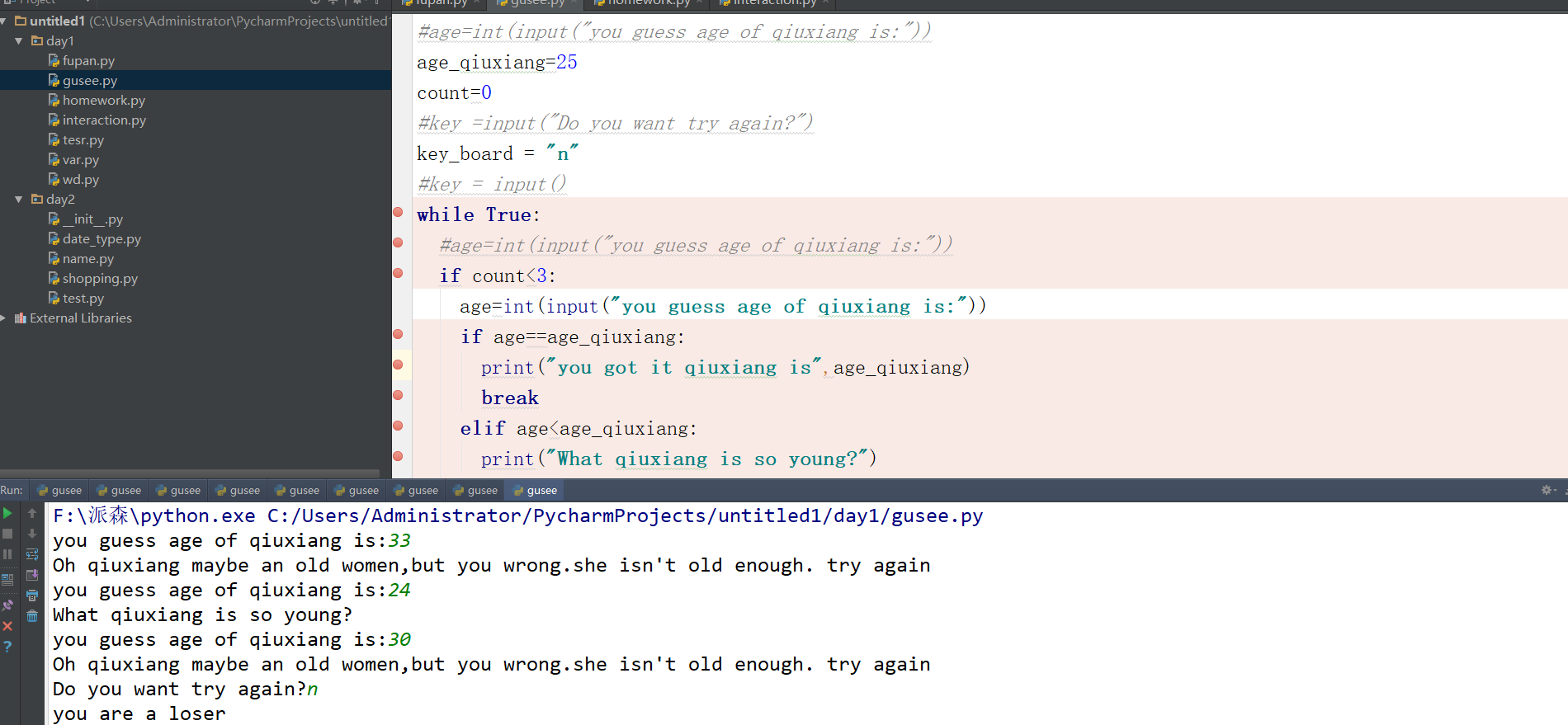
Task: Open shopping.py under day2
Action: [100, 278]
